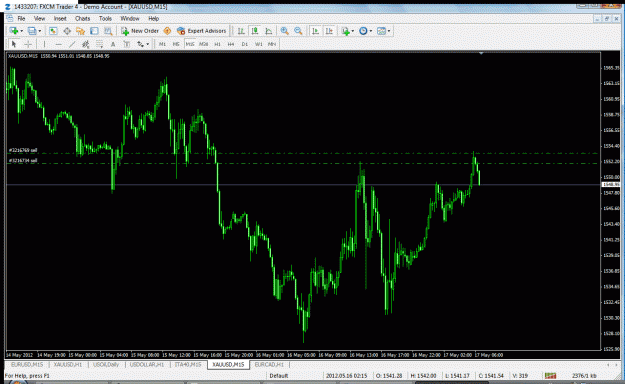Open the arrows objects icon
The image size is (625, 384).
(140, 44)
